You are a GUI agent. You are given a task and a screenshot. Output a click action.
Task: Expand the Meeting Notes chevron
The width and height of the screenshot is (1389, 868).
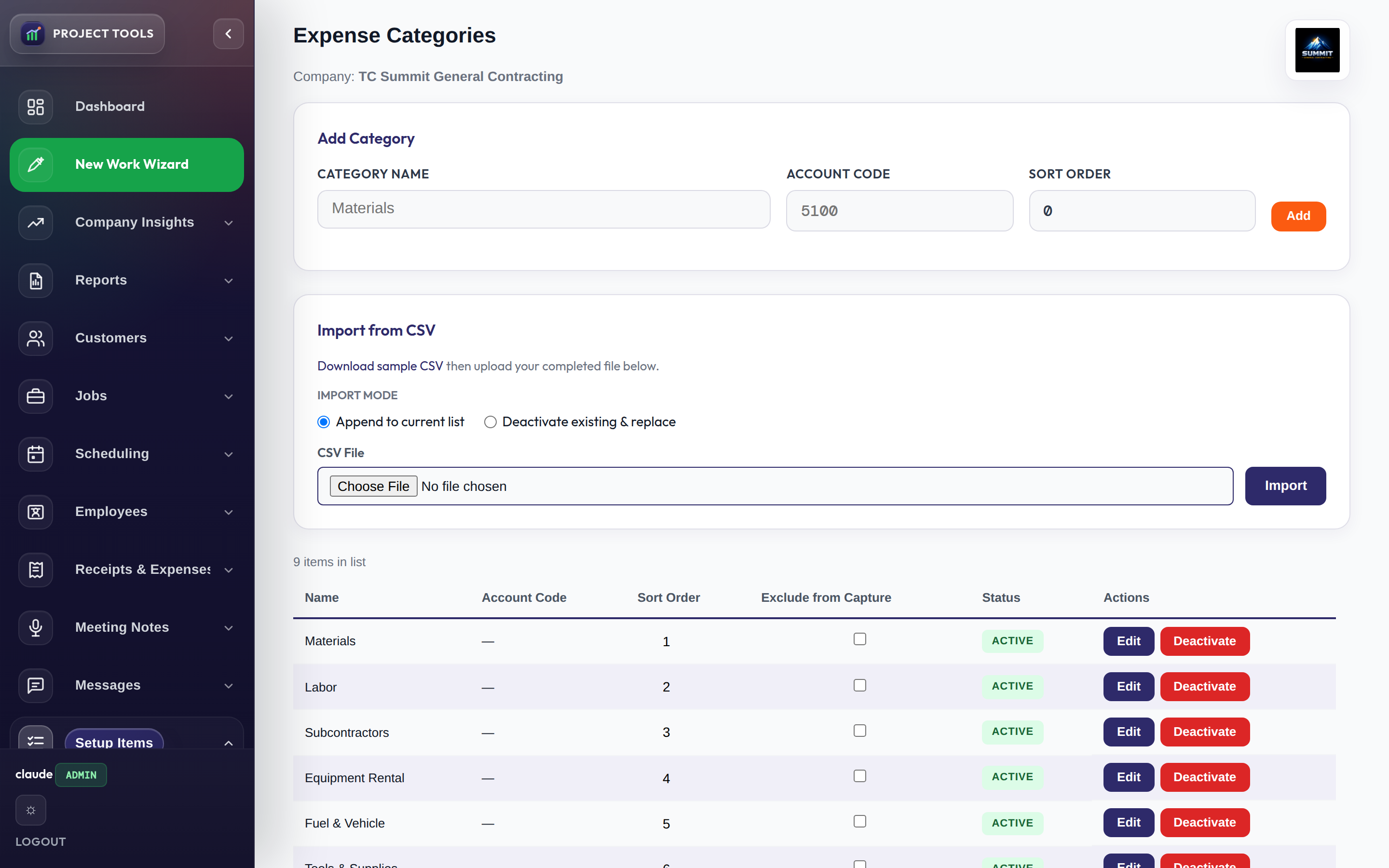(229, 628)
